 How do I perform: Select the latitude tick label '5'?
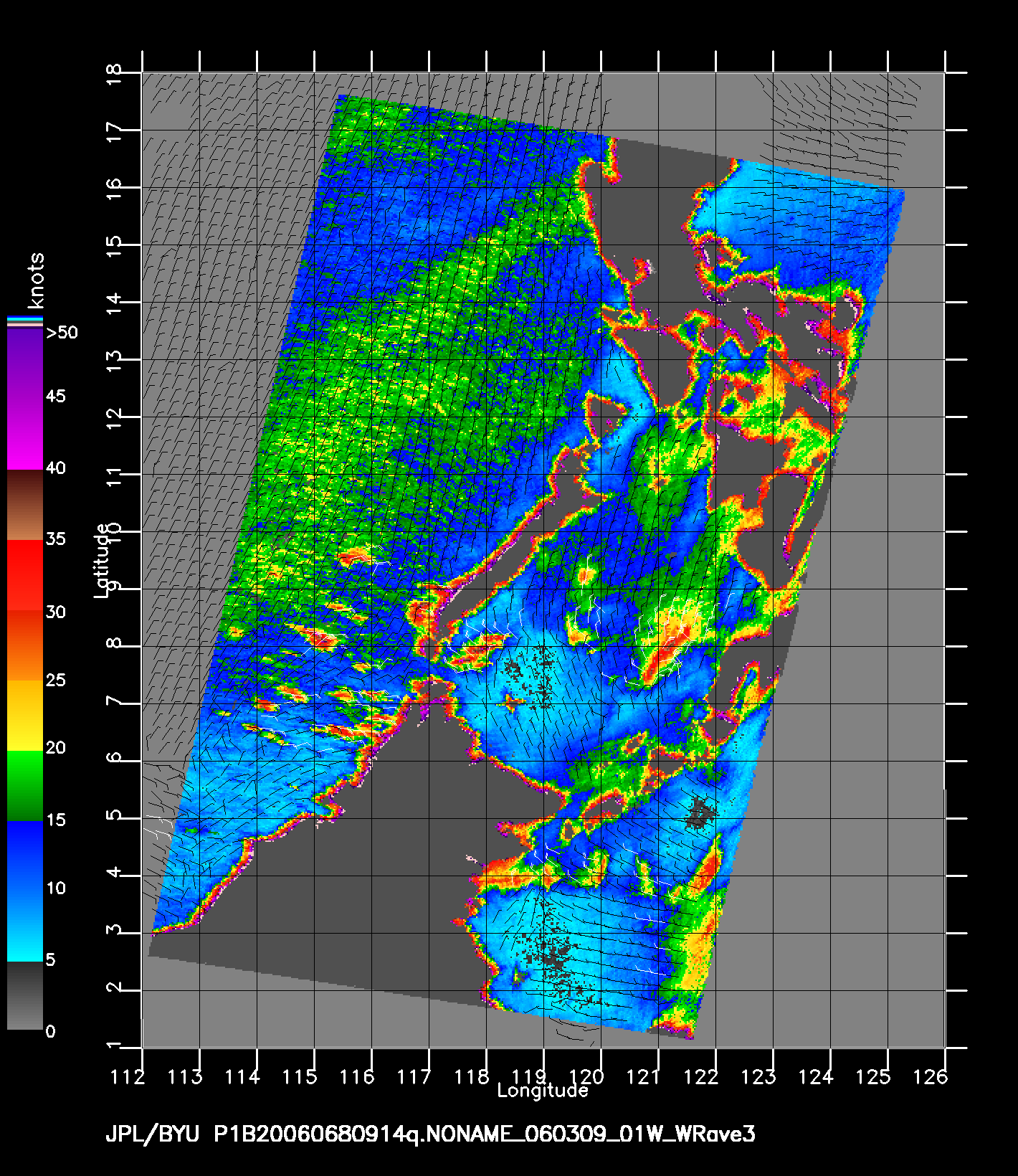click(114, 815)
